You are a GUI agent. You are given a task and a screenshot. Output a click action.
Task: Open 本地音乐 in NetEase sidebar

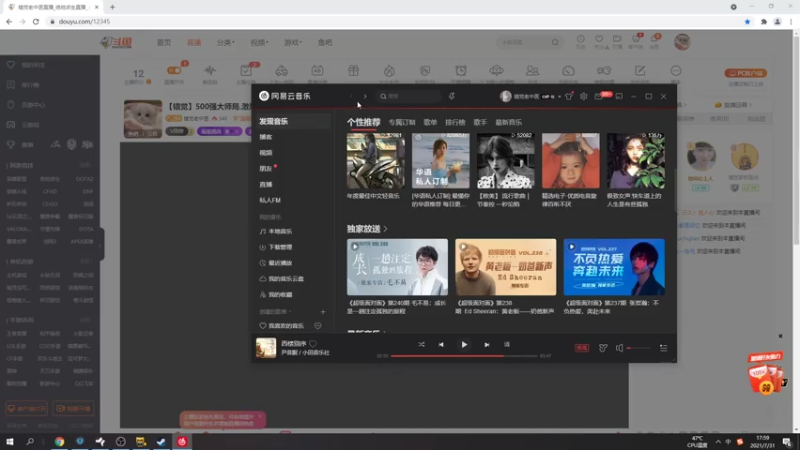click(x=276, y=231)
